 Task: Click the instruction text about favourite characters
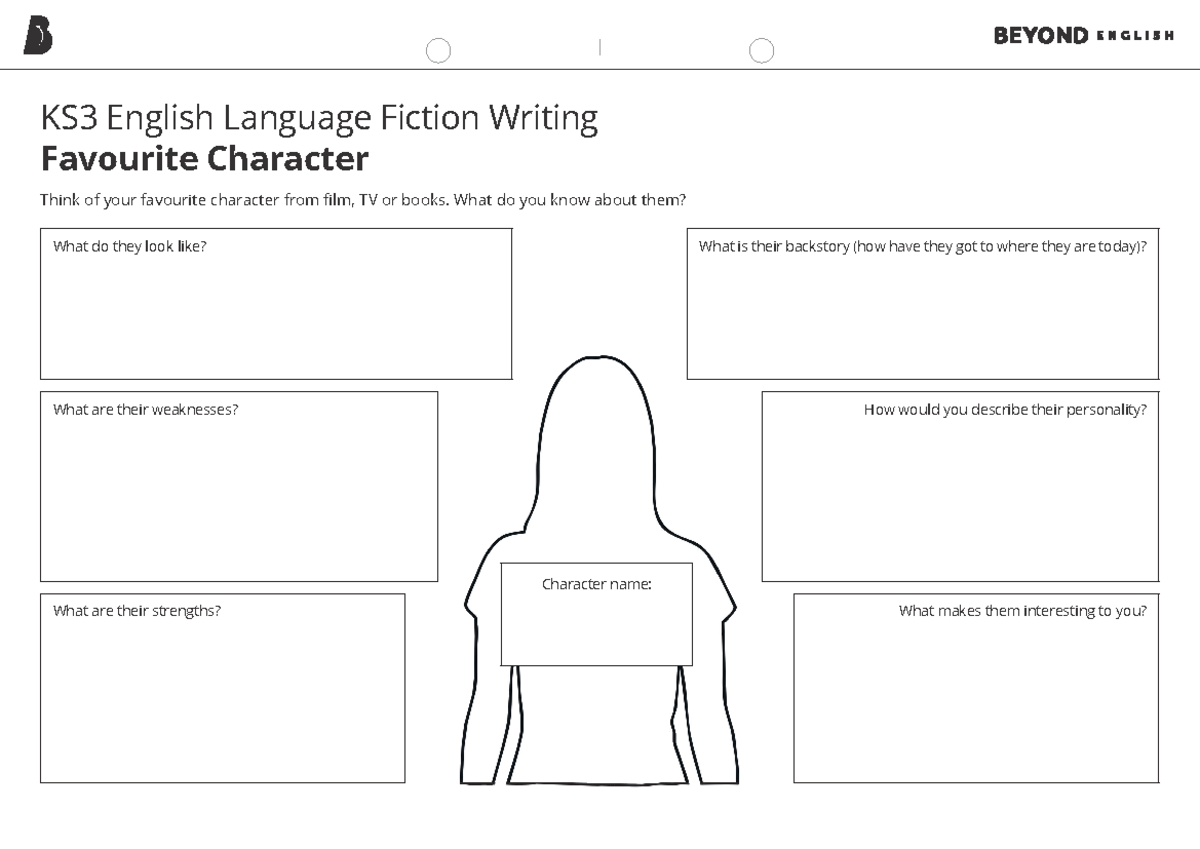pyautogui.click(x=362, y=199)
